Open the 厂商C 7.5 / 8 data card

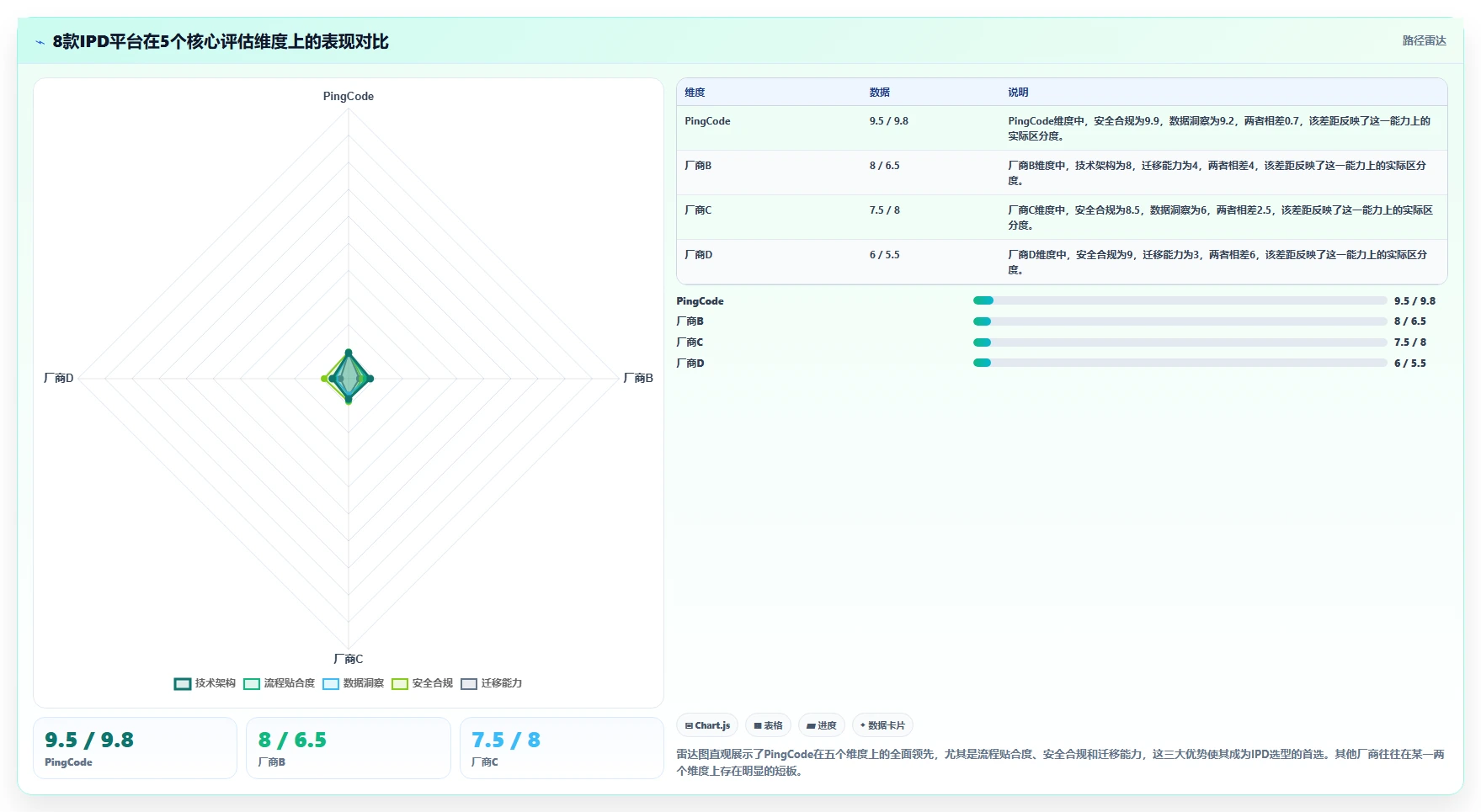point(562,748)
